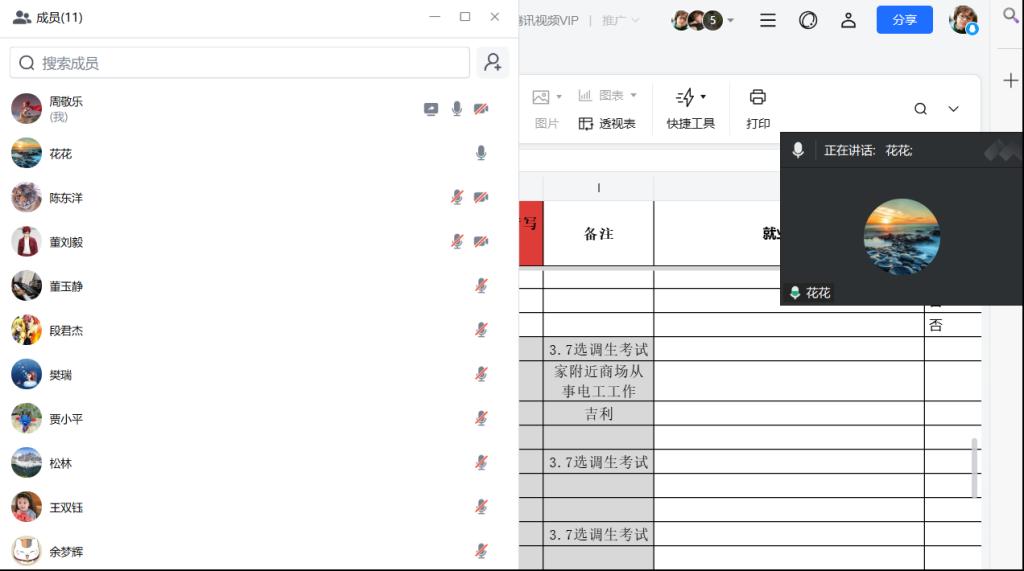Select member 花花 in the list
This screenshot has width=1024, height=571.
[x=61, y=154]
